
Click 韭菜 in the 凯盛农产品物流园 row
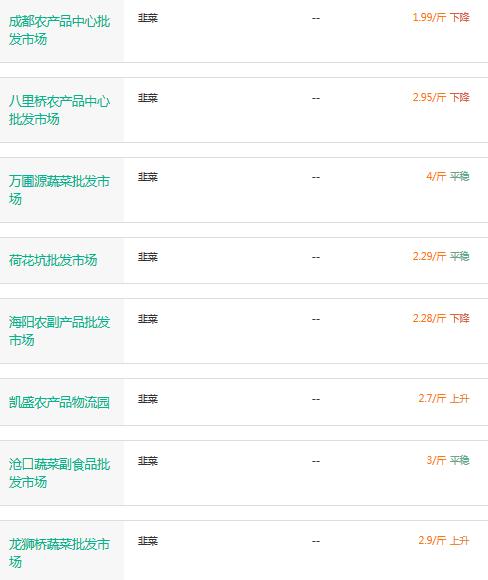[x=148, y=399]
